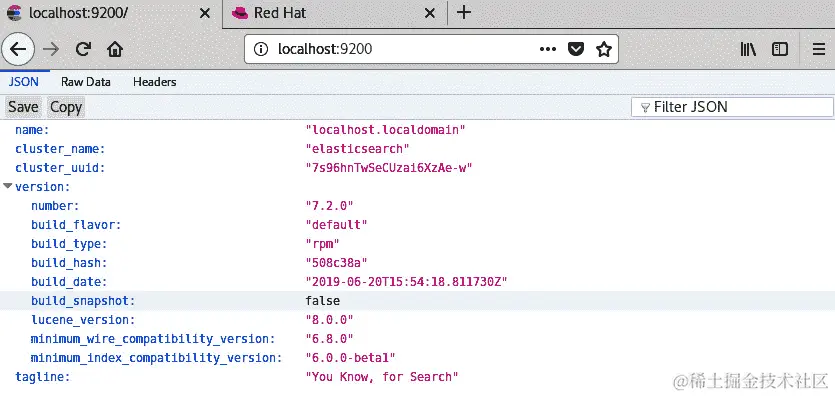Click the value "rpm"
This screenshot has width=835, height=397.
tap(323, 244)
